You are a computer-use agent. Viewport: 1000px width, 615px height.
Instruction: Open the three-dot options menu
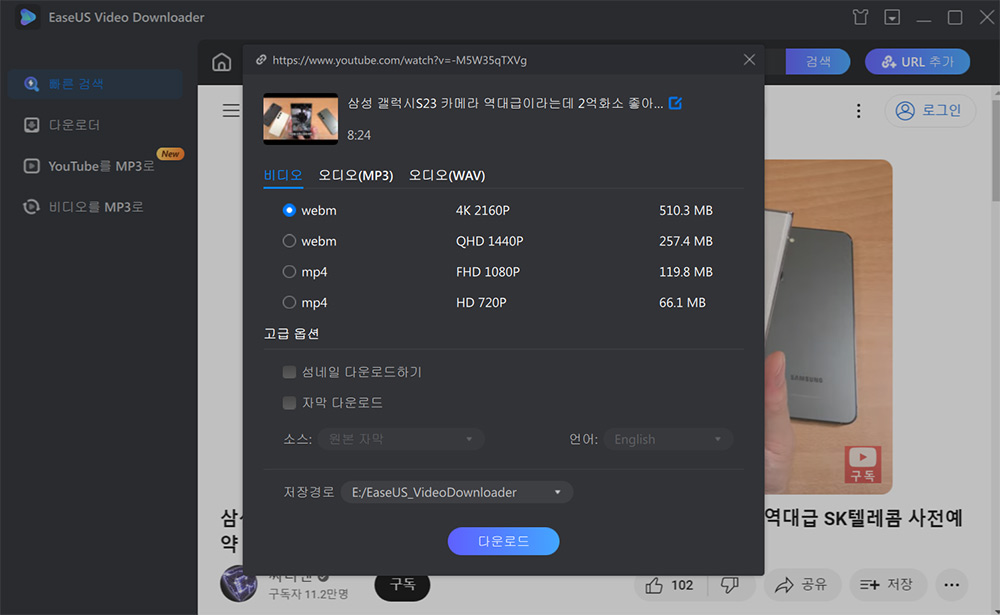[858, 110]
